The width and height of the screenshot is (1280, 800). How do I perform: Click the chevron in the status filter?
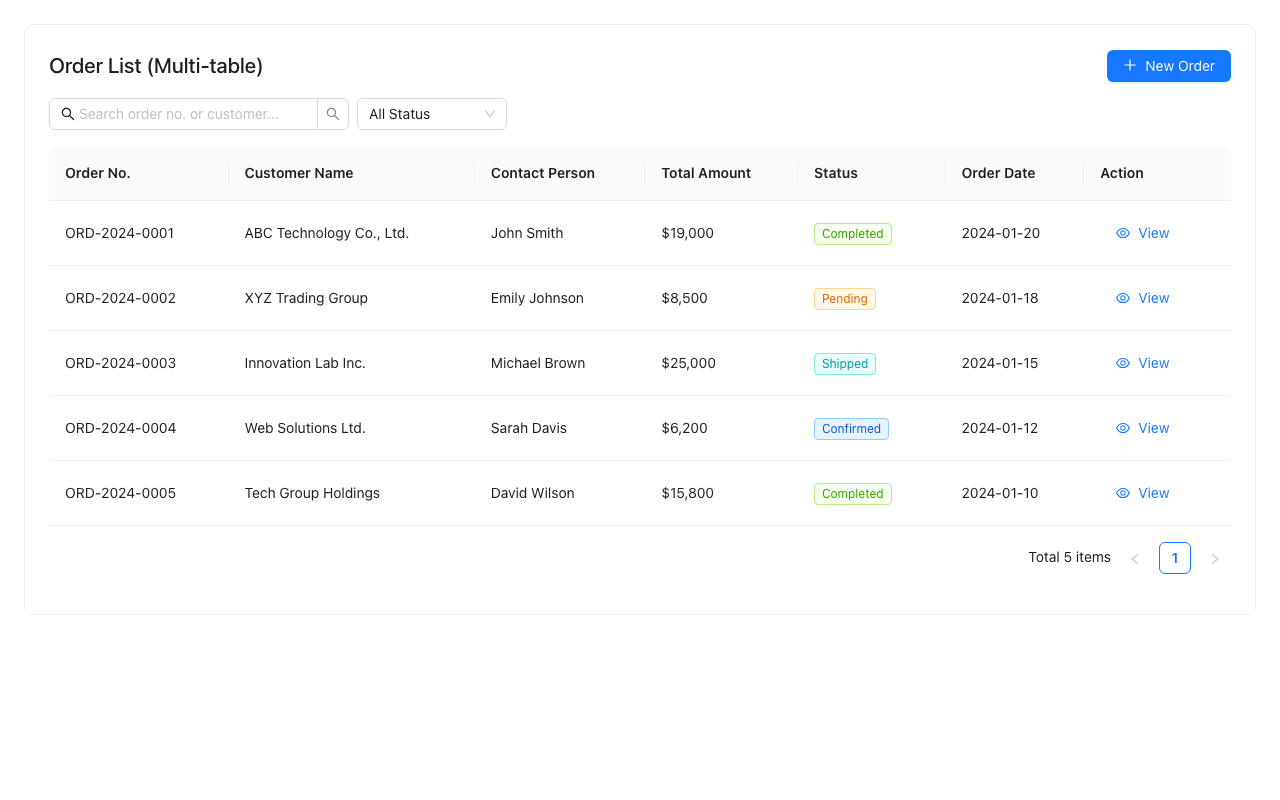pos(489,113)
